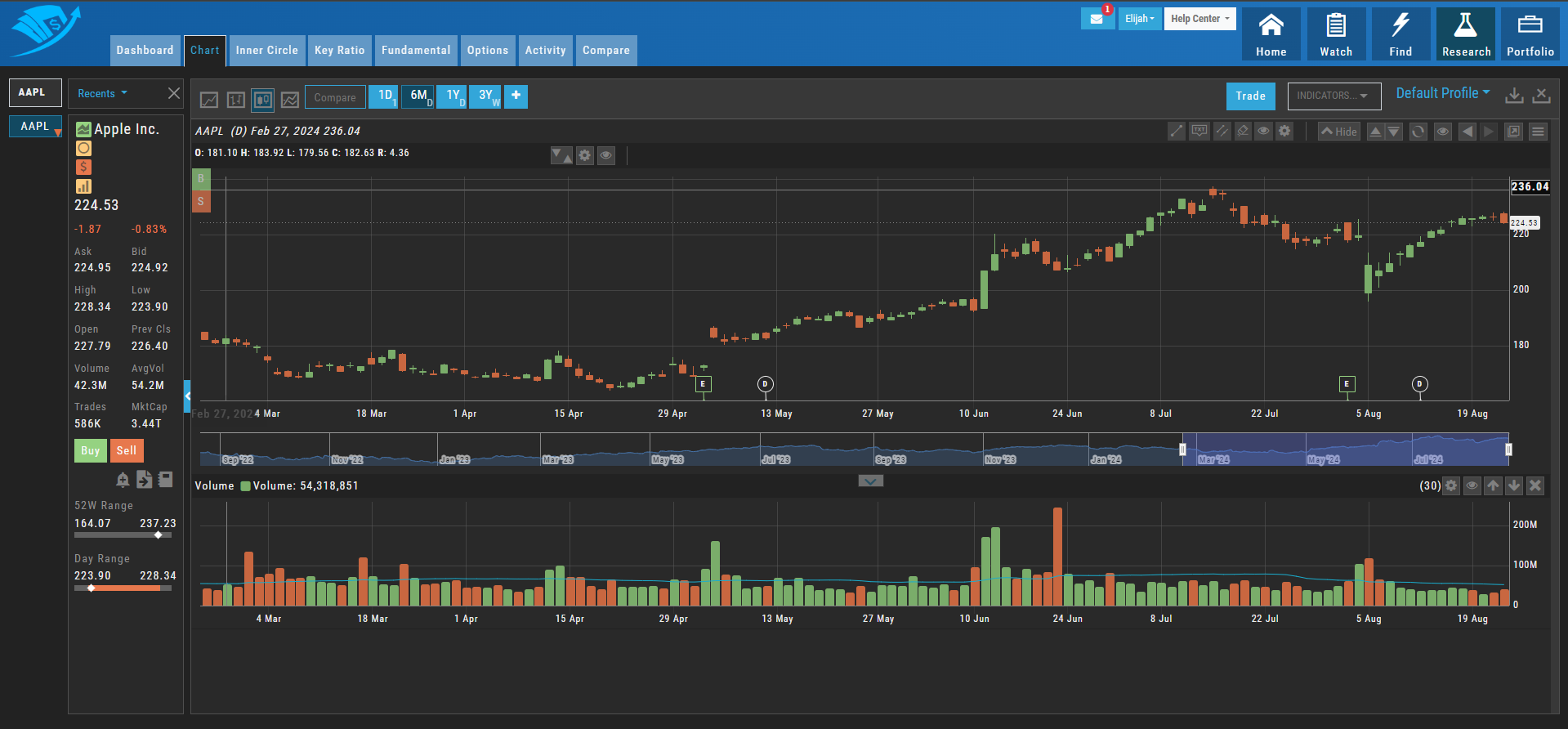
Task: Select the OHLC bar chart type icon
Action: (236, 99)
